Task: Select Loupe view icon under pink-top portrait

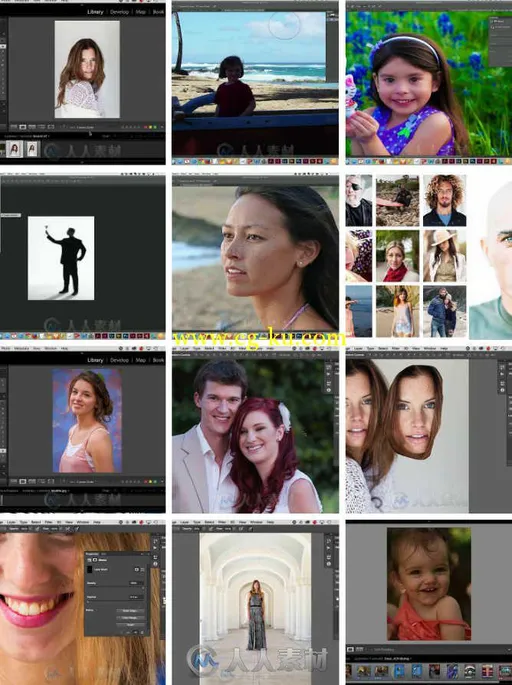Action: coord(23,481)
